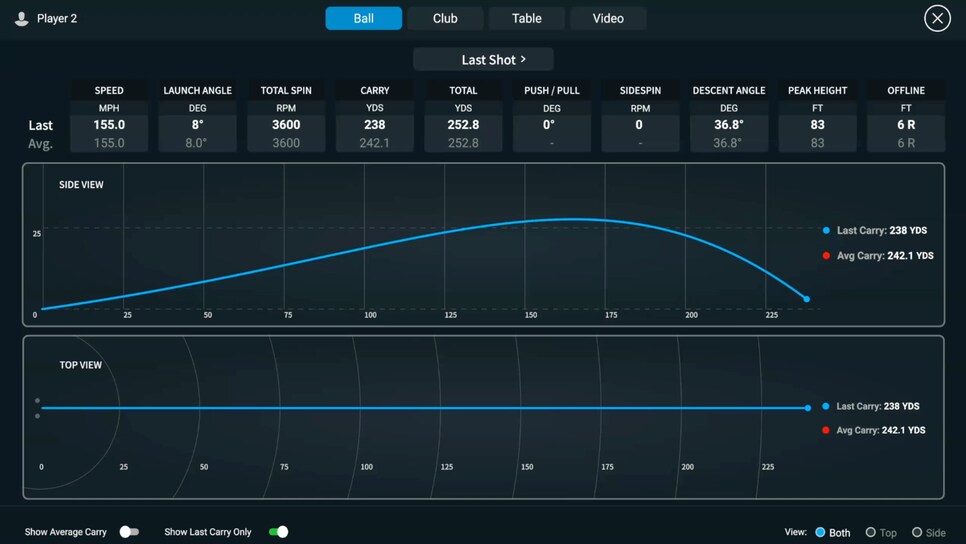
Task: Toggle Show Average Carry switch
Action: (x=129, y=532)
